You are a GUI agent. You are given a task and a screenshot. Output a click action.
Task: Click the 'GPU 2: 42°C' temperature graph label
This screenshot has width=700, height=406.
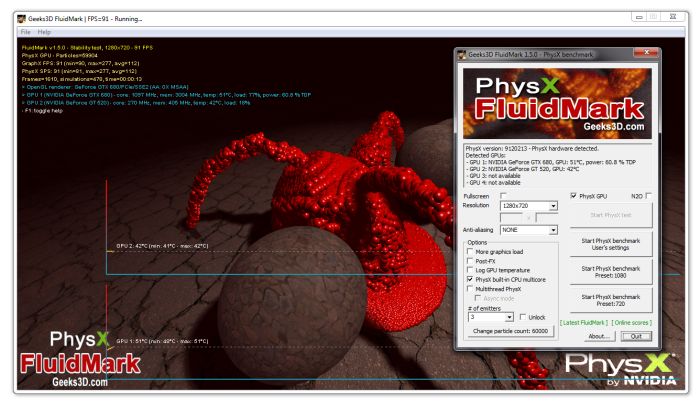[x=162, y=246]
